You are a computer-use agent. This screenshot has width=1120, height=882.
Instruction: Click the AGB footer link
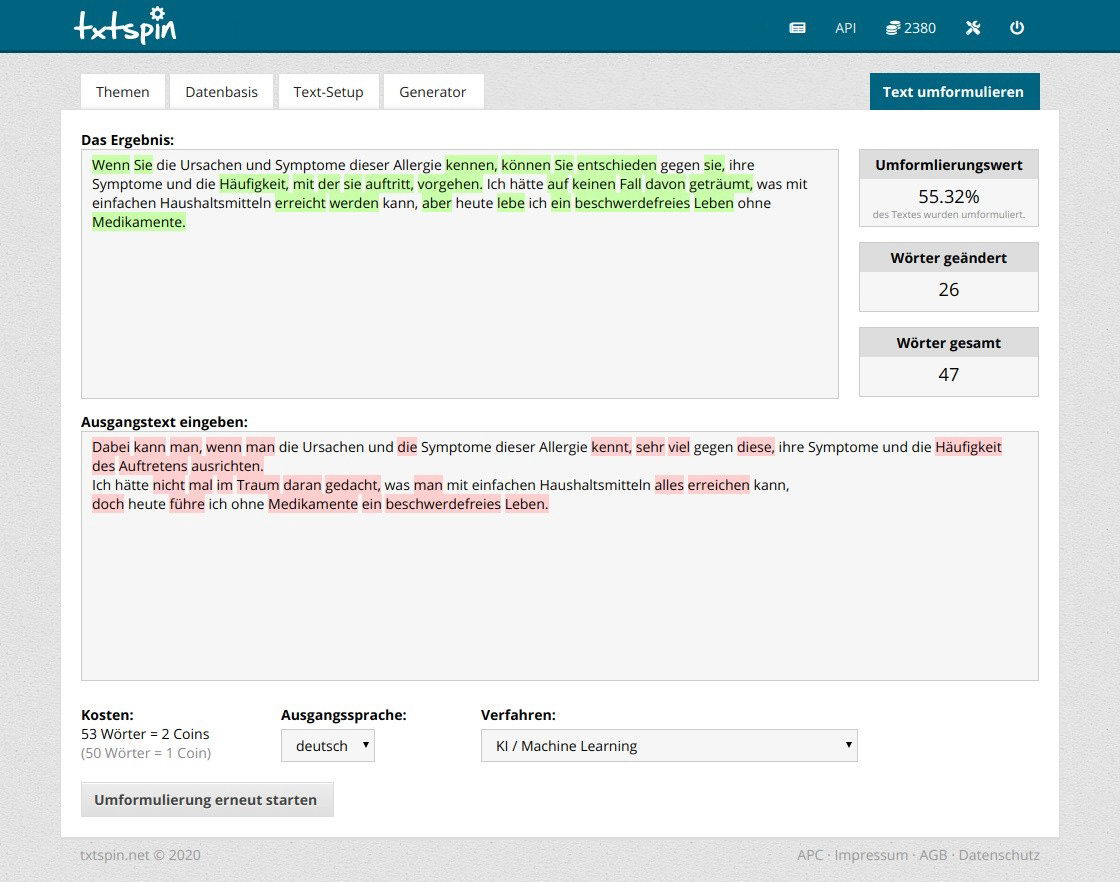click(x=934, y=855)
